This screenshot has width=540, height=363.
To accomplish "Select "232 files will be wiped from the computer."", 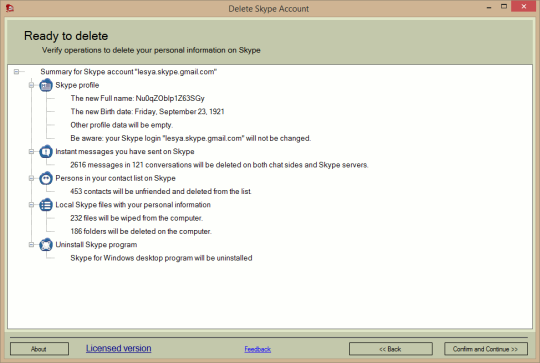I will click(x=137, y=218).
